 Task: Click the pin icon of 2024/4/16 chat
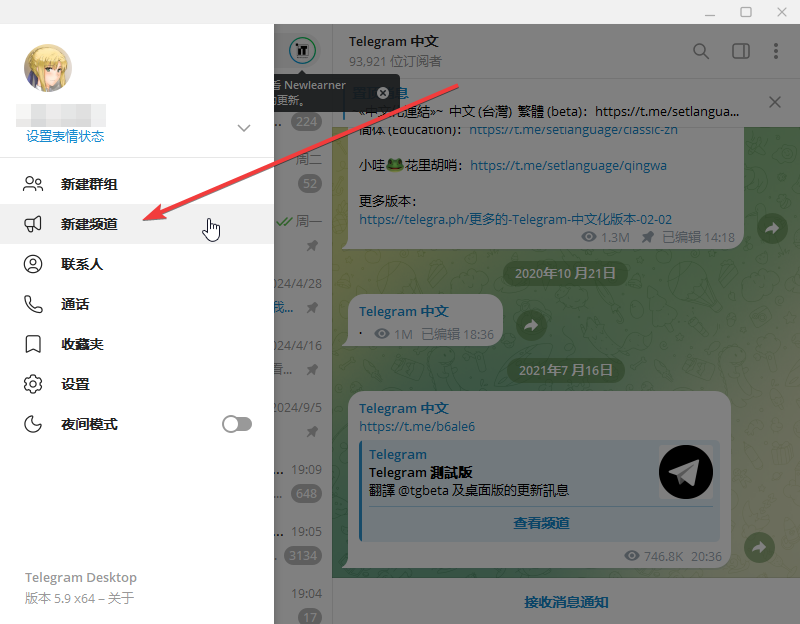tap(312, 369)
